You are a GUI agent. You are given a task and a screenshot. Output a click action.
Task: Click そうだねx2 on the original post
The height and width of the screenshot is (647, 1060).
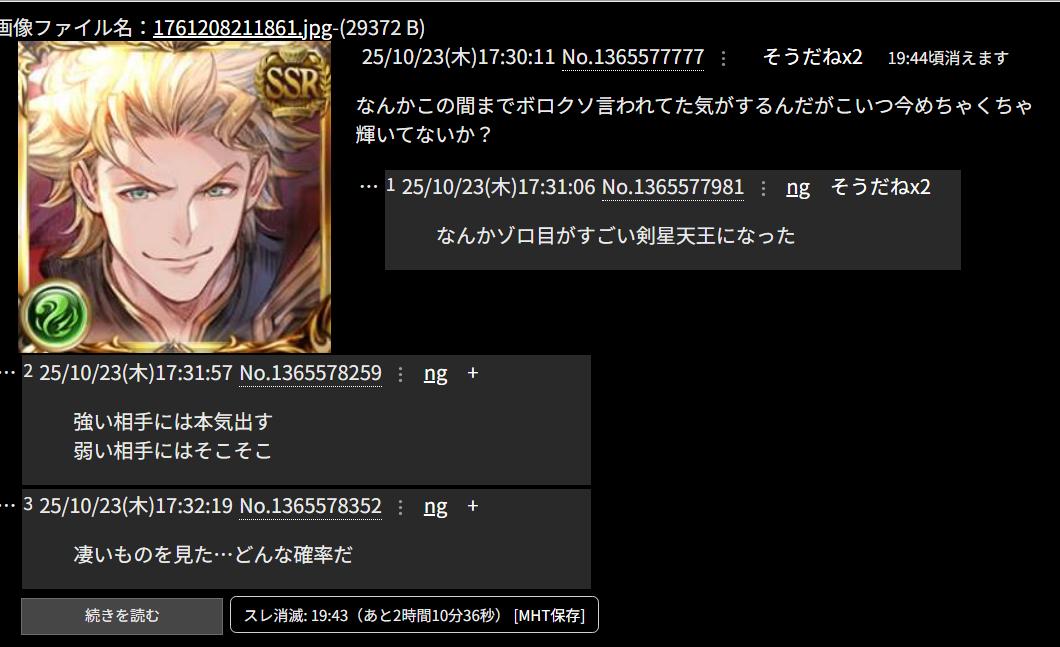(813, 57)
